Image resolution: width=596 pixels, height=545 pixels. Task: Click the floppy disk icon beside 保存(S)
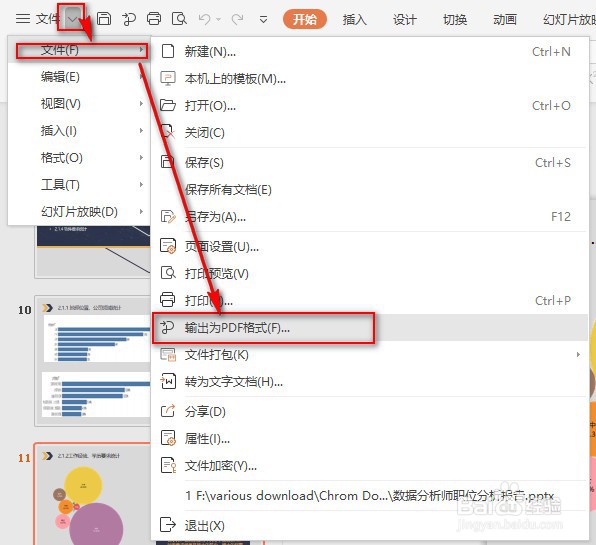[x=168, y=162]
